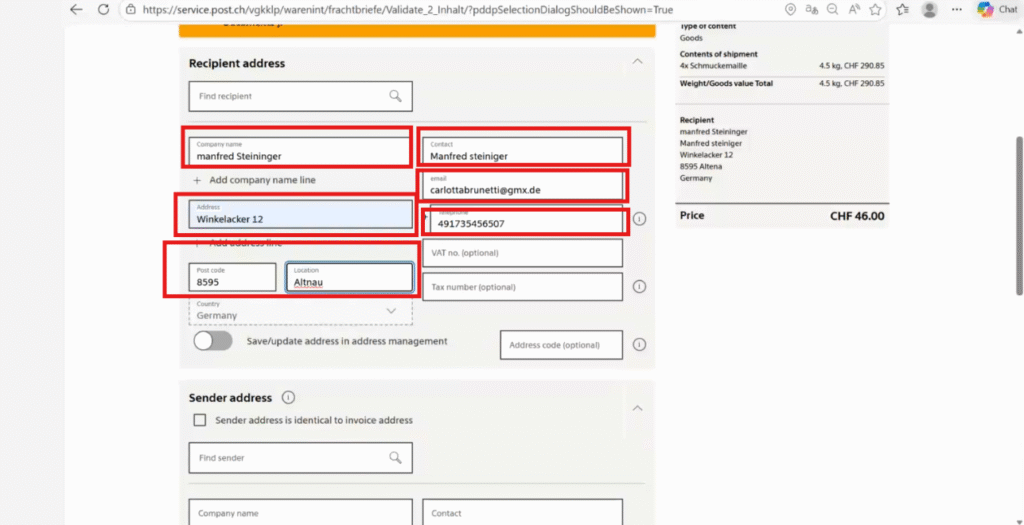The height and width of the screenshot is (525, 1024).
Task: Click the recipient email input field
Action: tap(522, 186)
